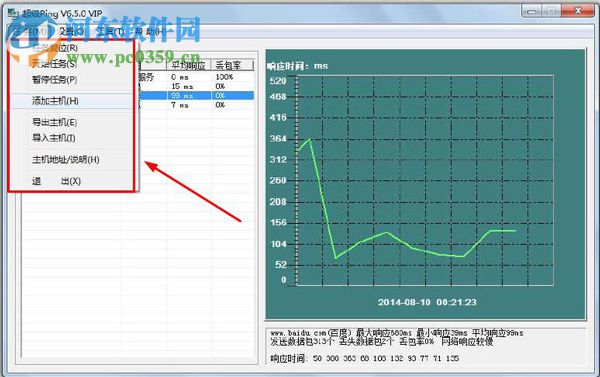The image size is (600, 377).
Task: Click the 发送数据包 packet statistics line
Action: (x=382, y=342)
